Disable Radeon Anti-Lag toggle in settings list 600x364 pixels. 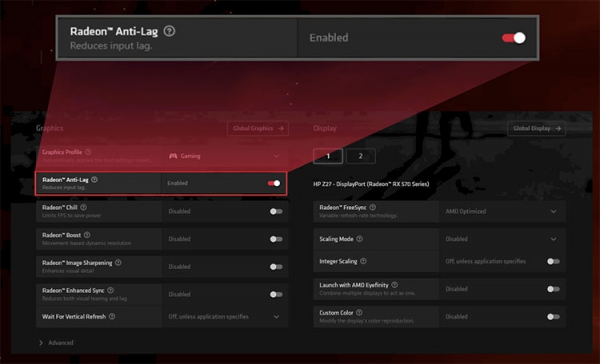click(274, 183)
